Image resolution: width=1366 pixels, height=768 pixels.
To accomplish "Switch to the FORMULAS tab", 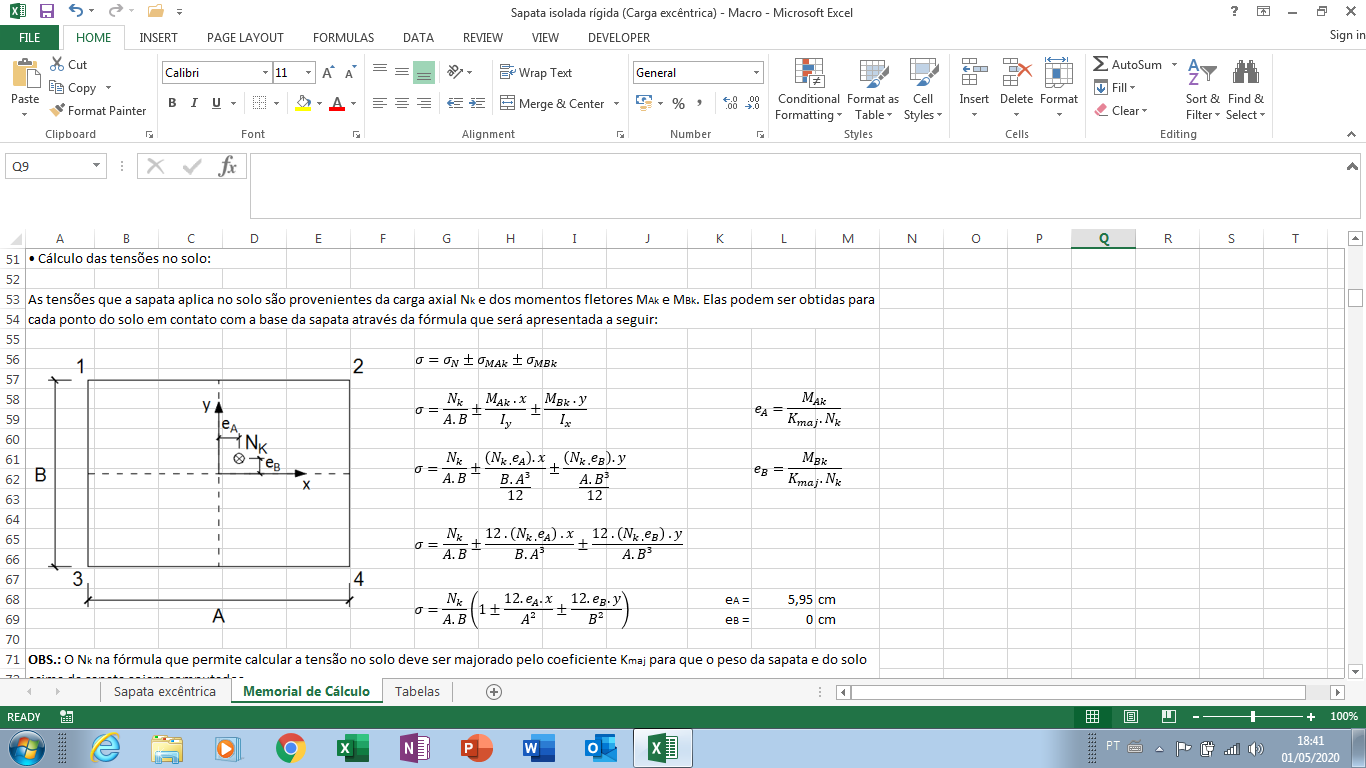I will pos(343,37).
